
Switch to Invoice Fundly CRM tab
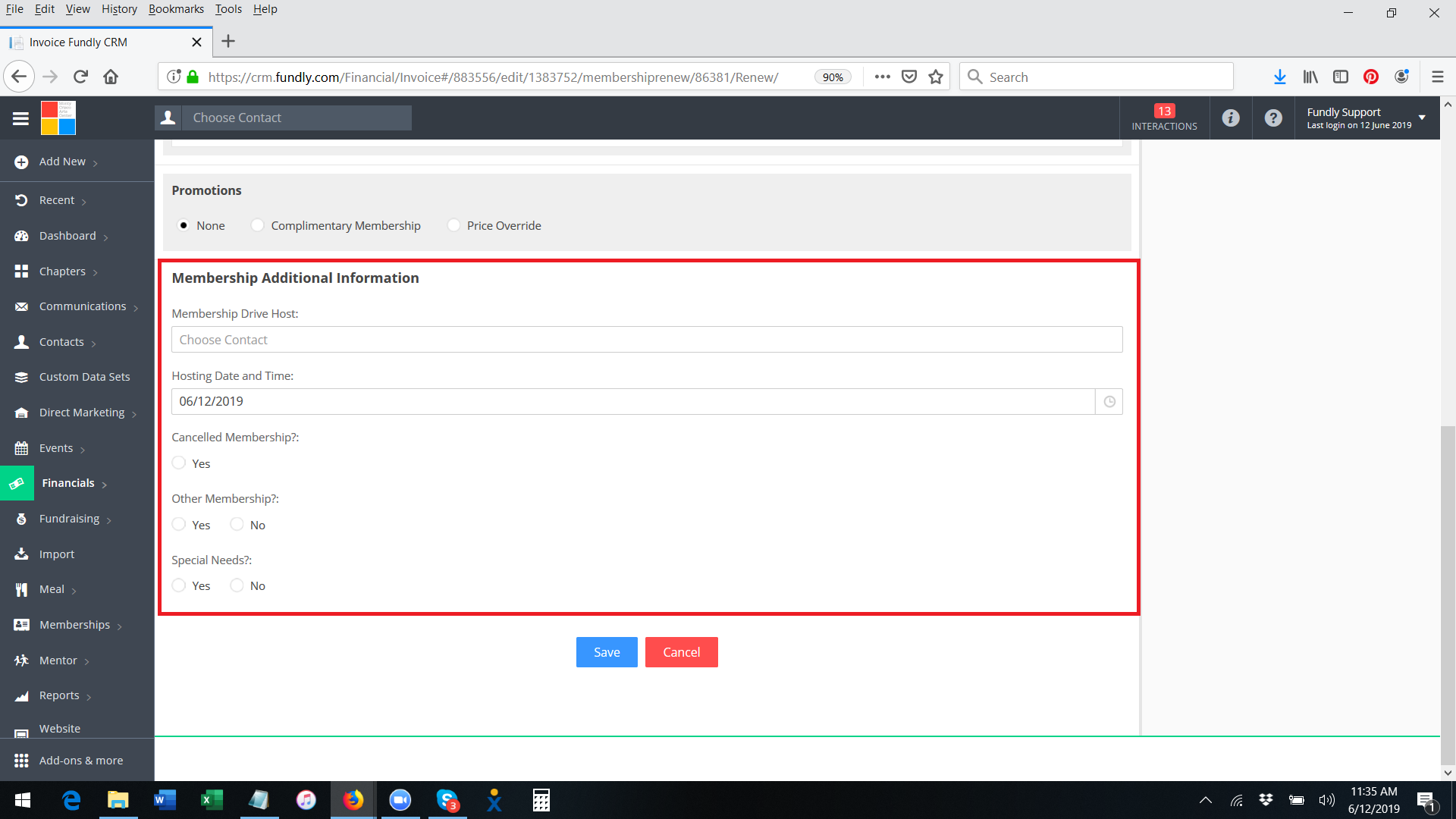pos(106,42)
